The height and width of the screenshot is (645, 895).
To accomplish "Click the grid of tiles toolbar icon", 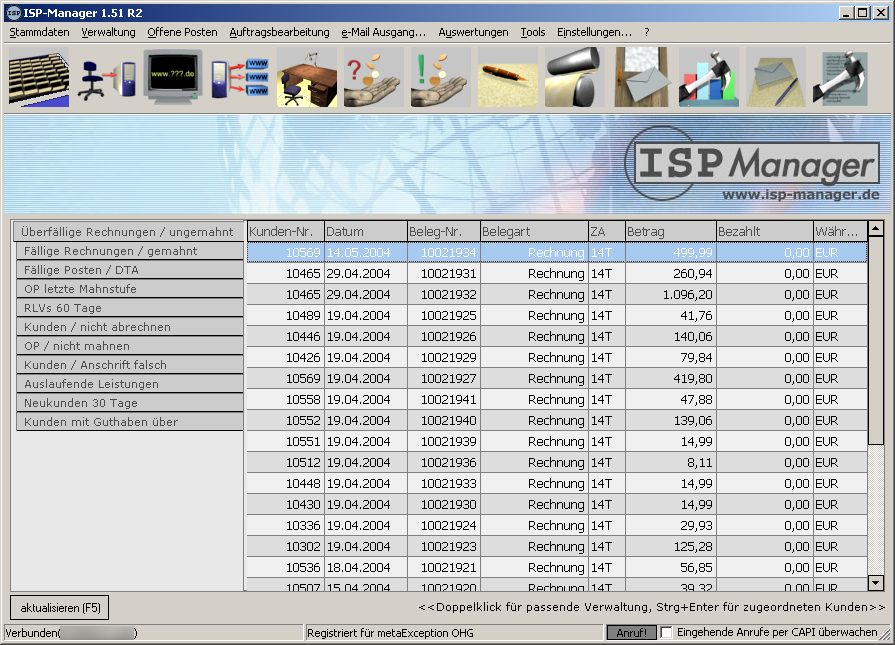I will 38,78.
